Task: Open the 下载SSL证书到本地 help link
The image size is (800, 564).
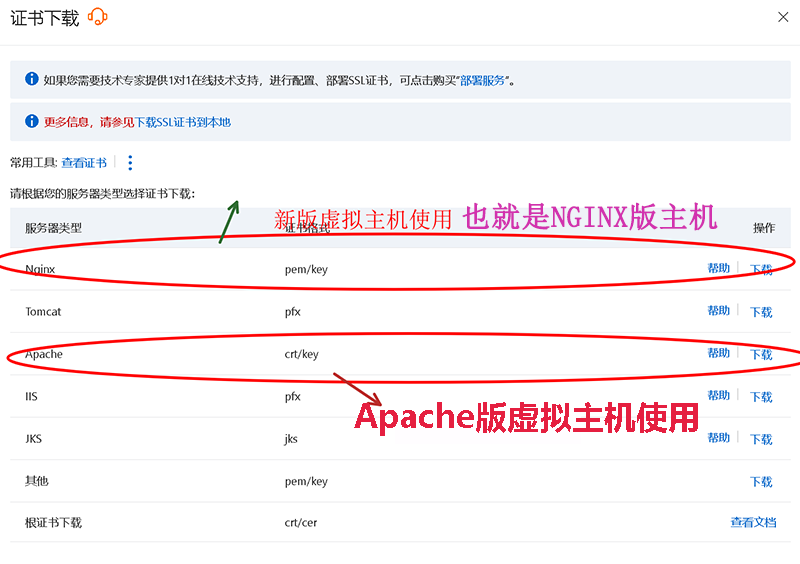Action: (182, 122)
